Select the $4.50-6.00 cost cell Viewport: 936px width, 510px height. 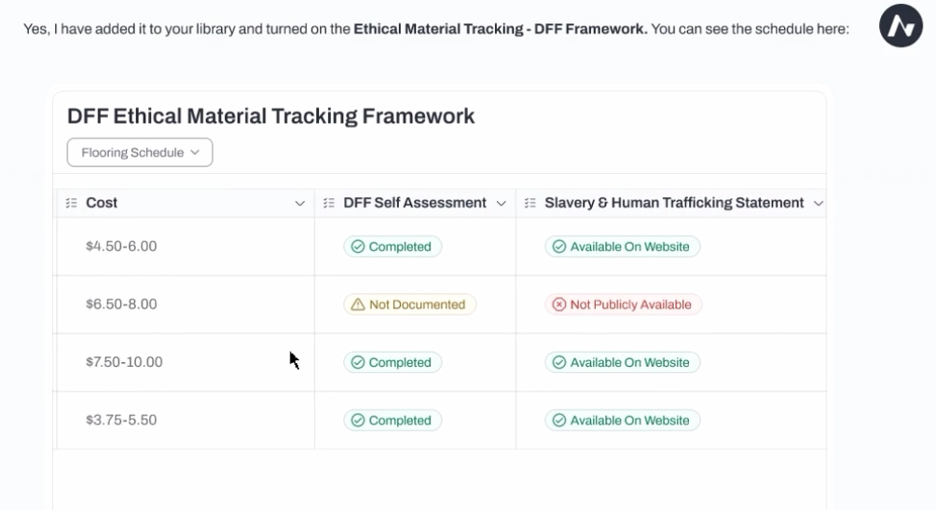185,247
